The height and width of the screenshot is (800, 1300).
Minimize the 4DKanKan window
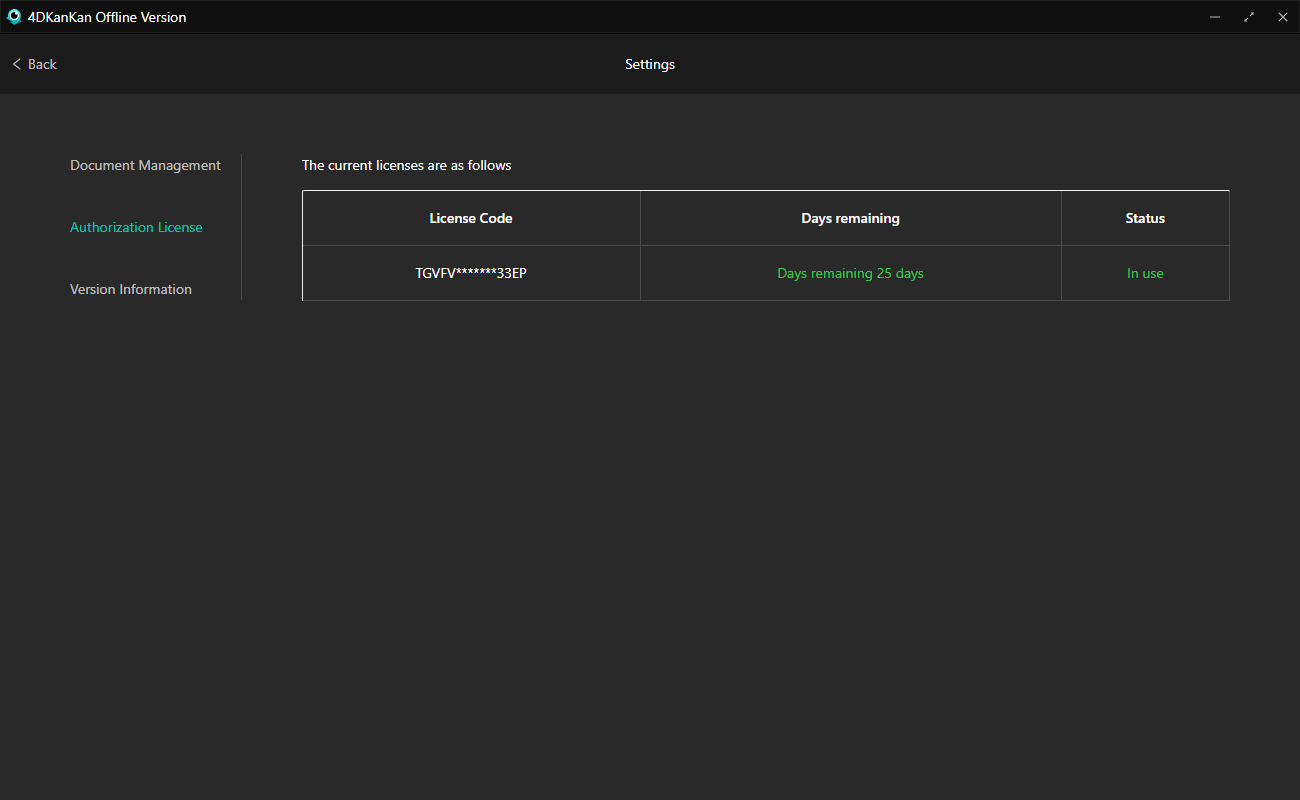point(1215,17)
